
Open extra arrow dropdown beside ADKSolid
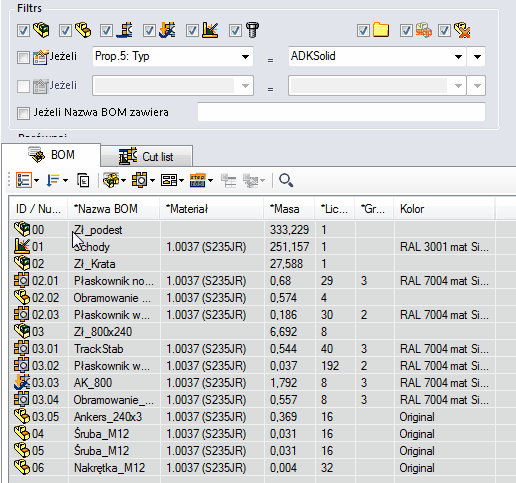click(x=477, y=57)
